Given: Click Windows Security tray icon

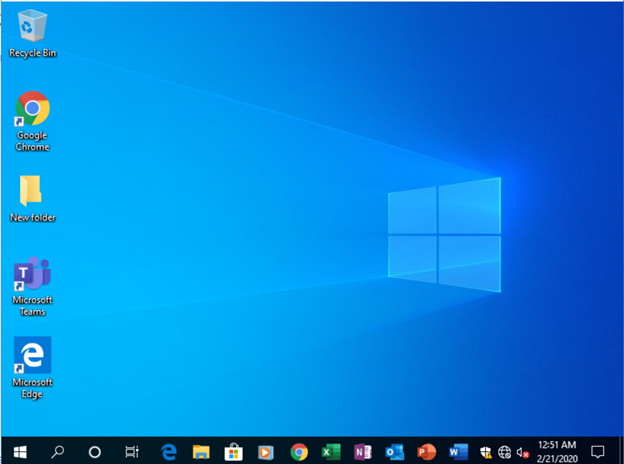Looking at the screenshot, I should coord(486,452).
